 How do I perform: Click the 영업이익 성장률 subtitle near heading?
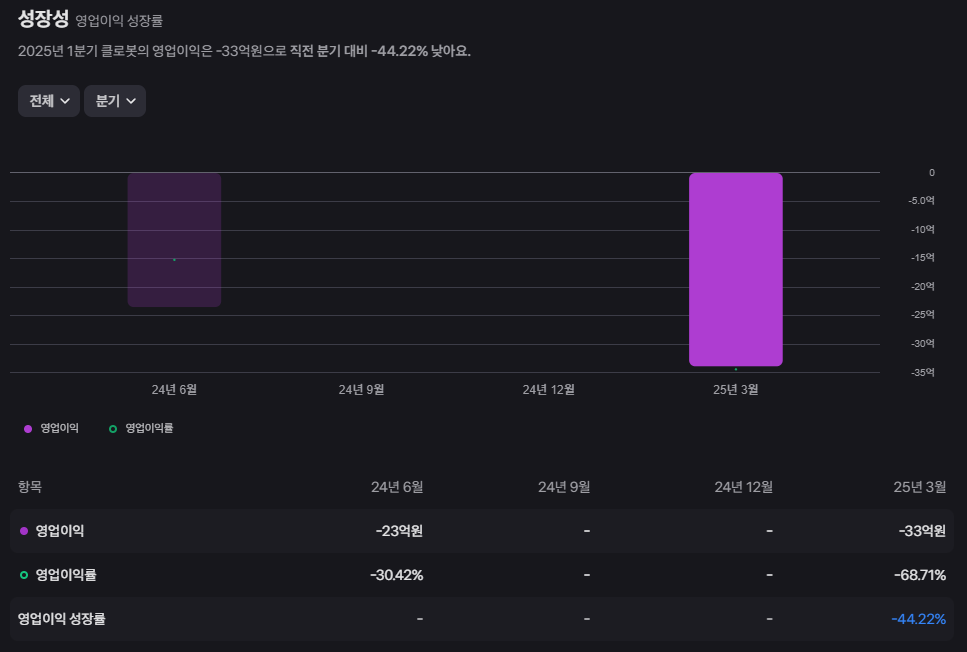[x=119, y=21]
